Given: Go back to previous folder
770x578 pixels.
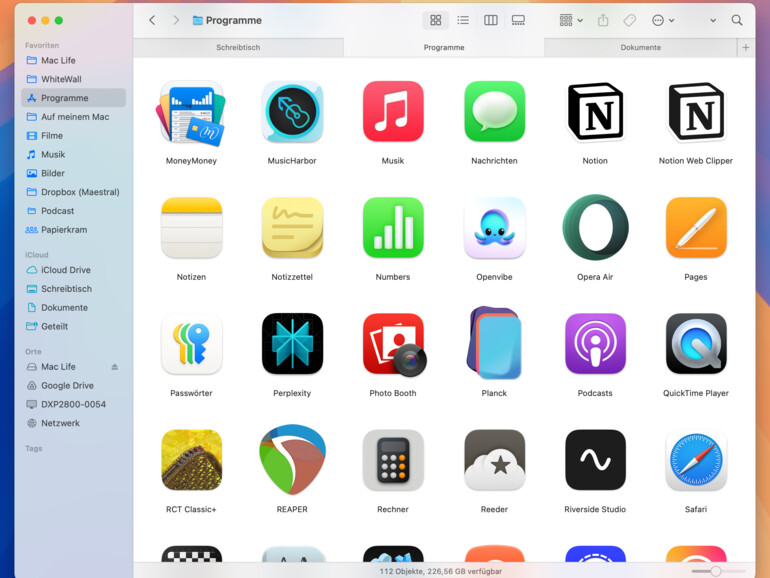Looking at the screenshot, I should [x=152, y=20].
